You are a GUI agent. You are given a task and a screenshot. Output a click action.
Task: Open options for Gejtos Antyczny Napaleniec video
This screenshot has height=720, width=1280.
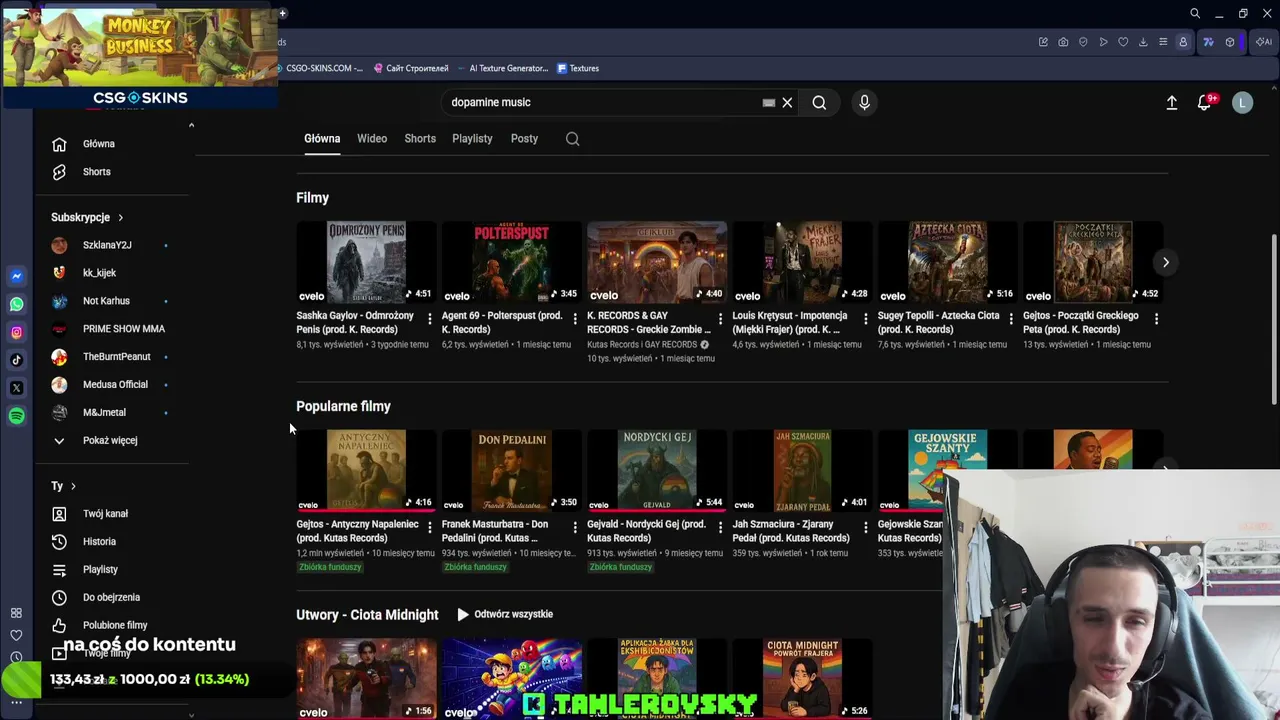429,527
